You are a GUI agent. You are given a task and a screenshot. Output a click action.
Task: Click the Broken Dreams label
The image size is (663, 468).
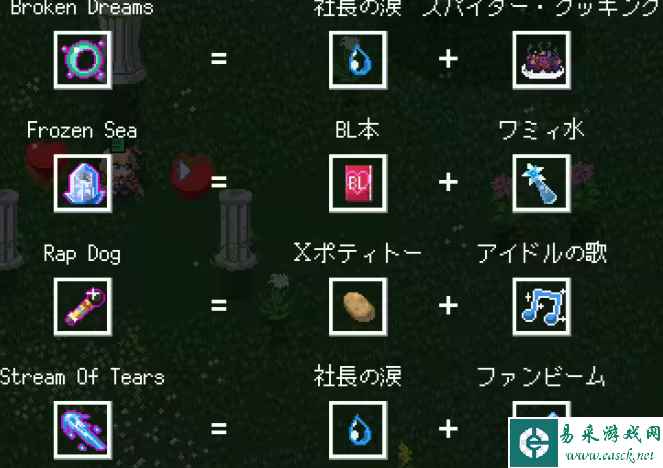click(x=82, y=8)
